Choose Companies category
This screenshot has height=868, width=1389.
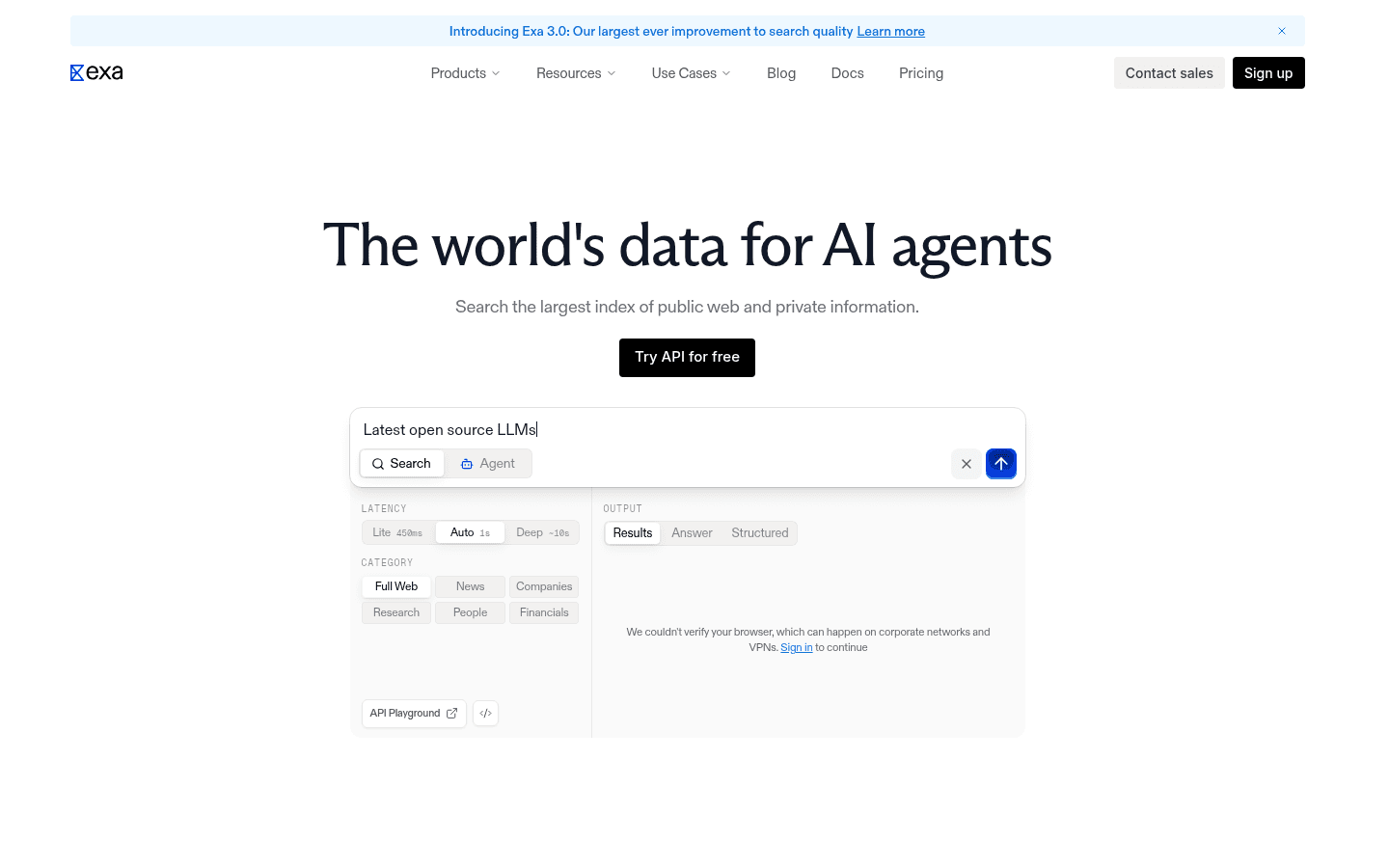tap(544, 586)
